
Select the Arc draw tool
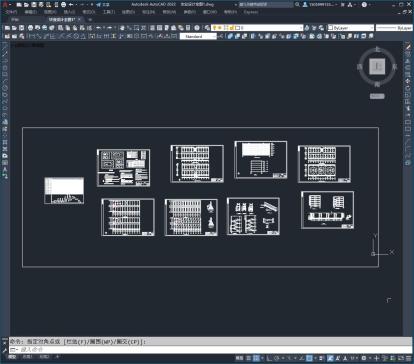5,81
